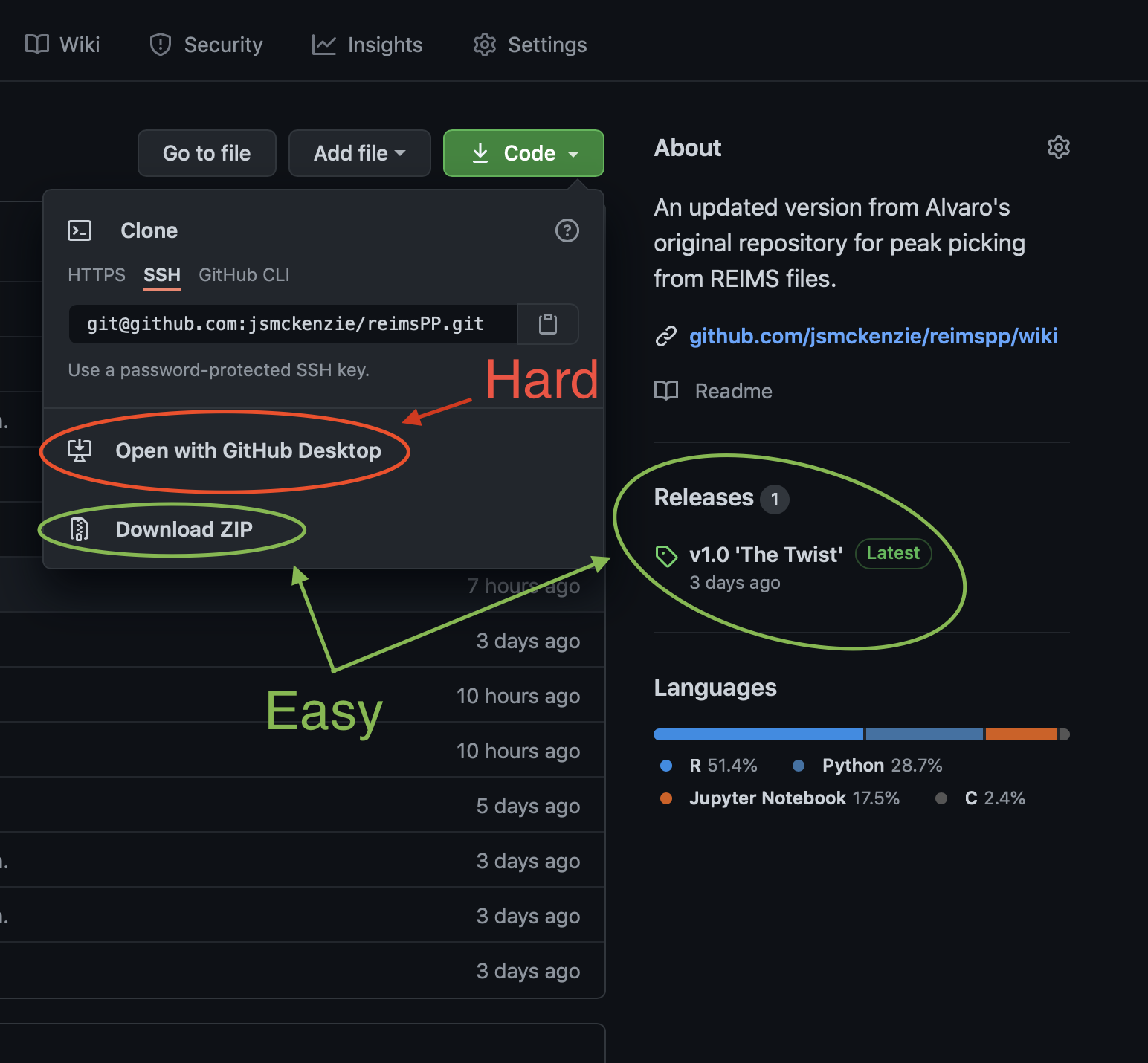Click the blue R segment of language bar

tap(758, 734)
